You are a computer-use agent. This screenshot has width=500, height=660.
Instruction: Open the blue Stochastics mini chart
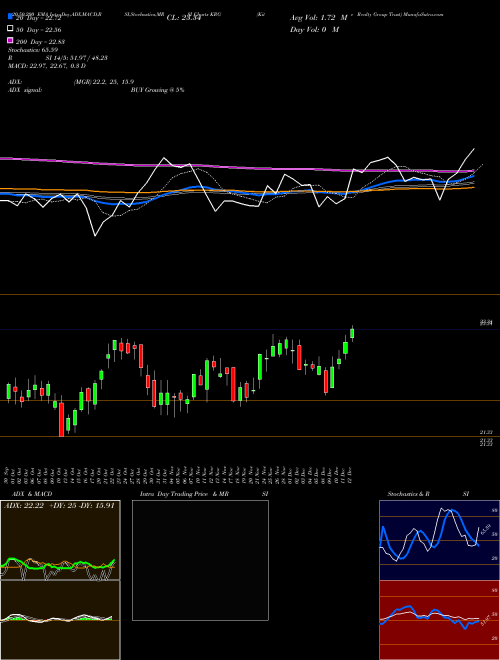pyautogui.click(x=439, y=540)
